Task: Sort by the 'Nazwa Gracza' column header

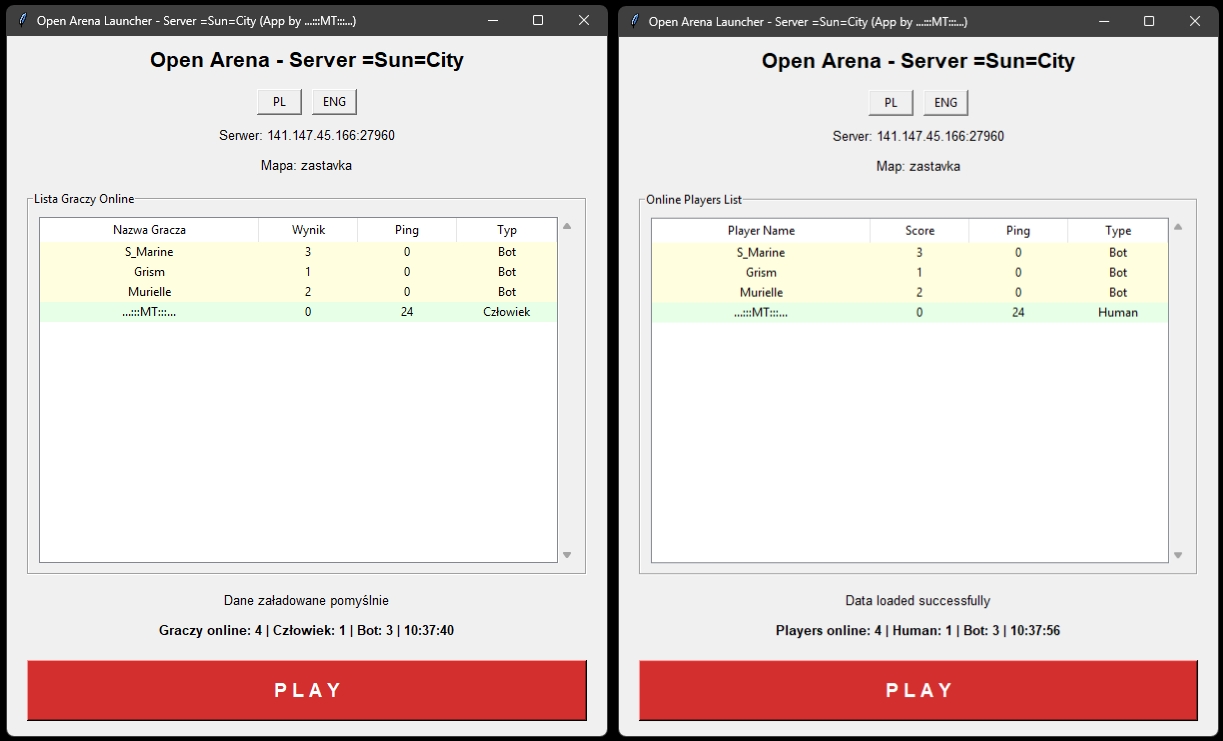Action: click(x=149, y=230)
